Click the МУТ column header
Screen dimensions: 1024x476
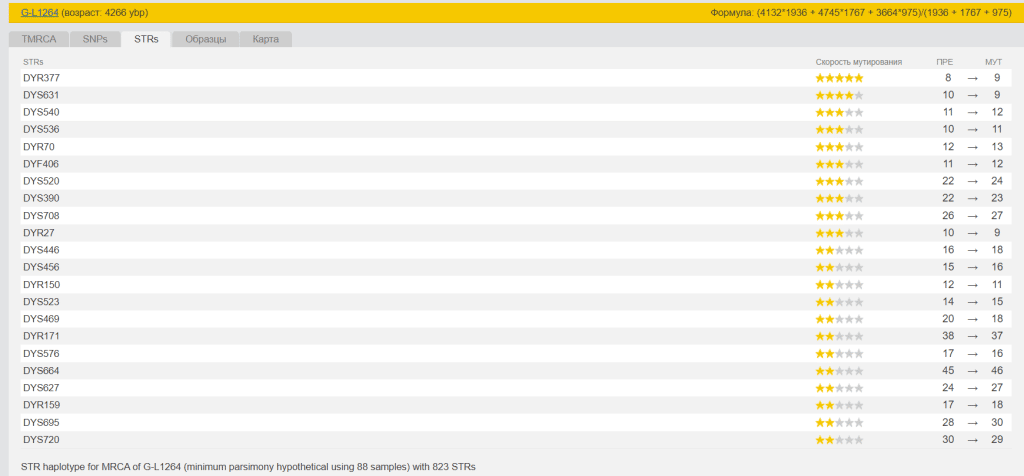(x=993, y=62)
